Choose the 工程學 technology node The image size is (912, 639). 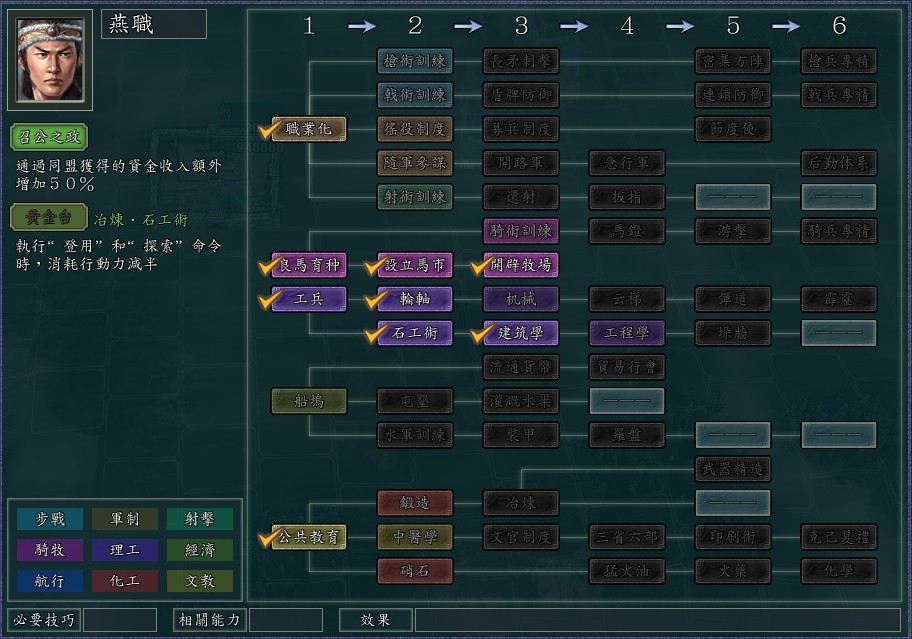pyautogui.click(x=627, y=333)
